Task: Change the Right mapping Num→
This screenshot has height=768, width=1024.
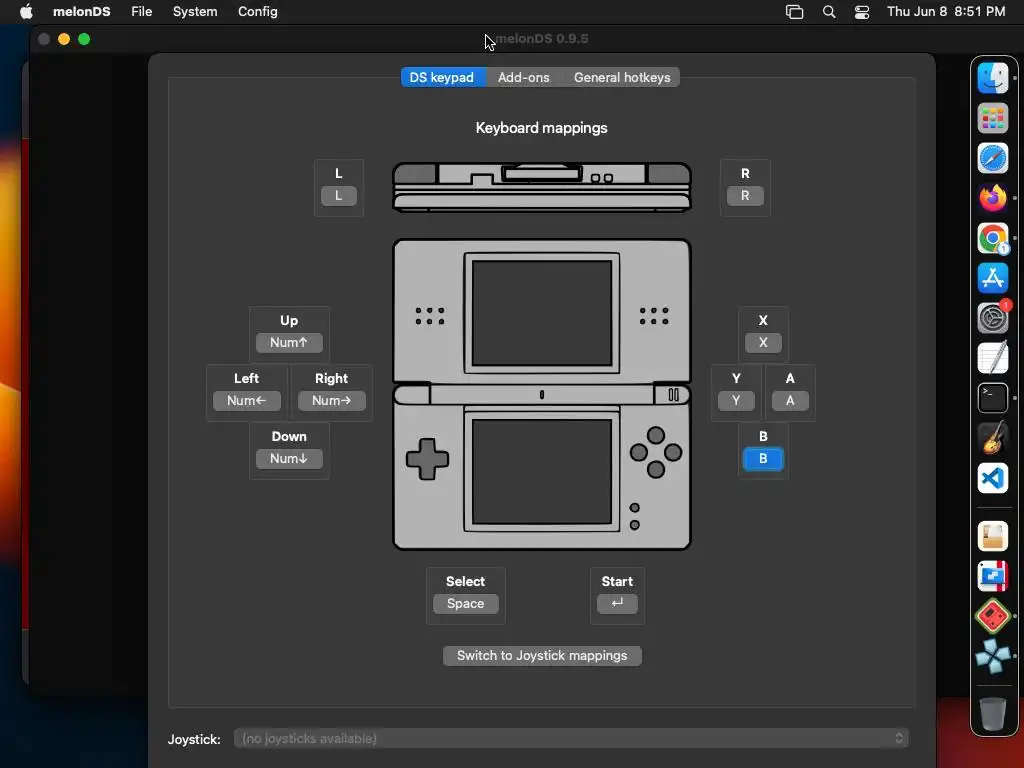Action: coord(332,401)
